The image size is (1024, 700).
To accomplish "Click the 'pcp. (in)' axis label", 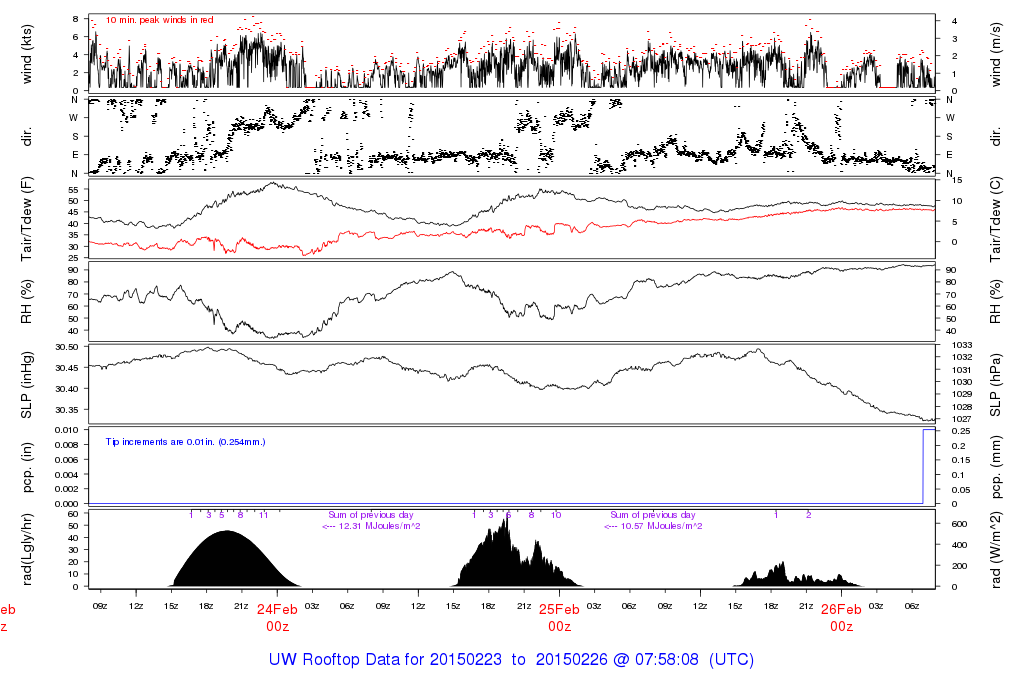I will 27,465.
